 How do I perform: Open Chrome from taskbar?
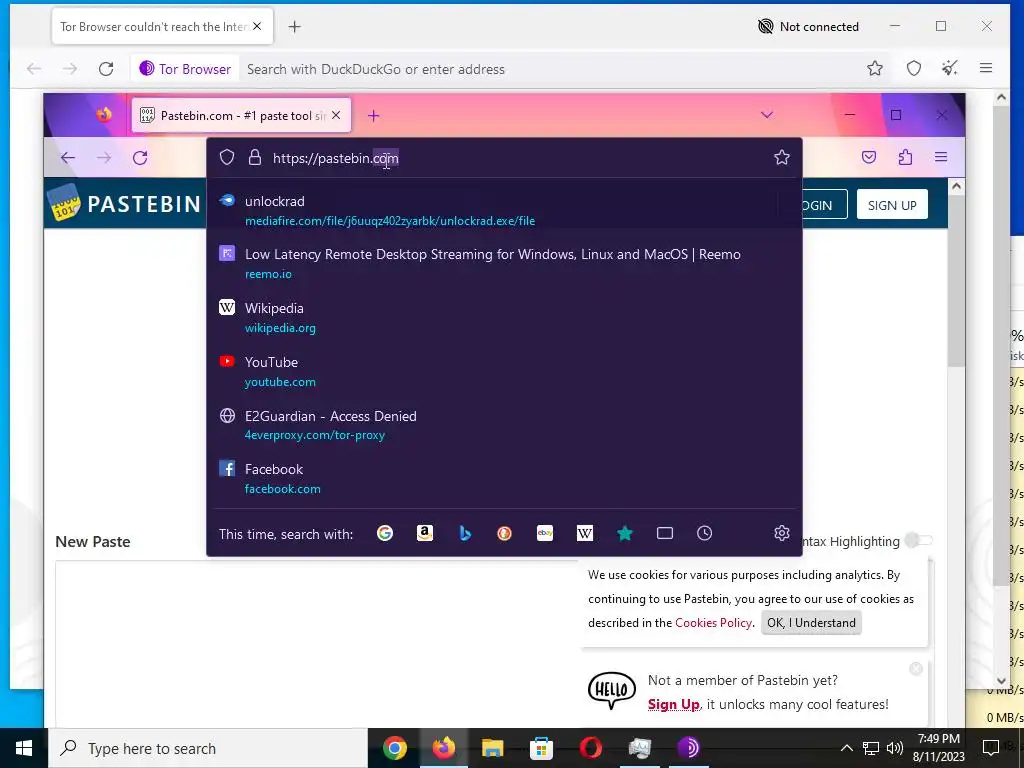(x=394, y=748)
